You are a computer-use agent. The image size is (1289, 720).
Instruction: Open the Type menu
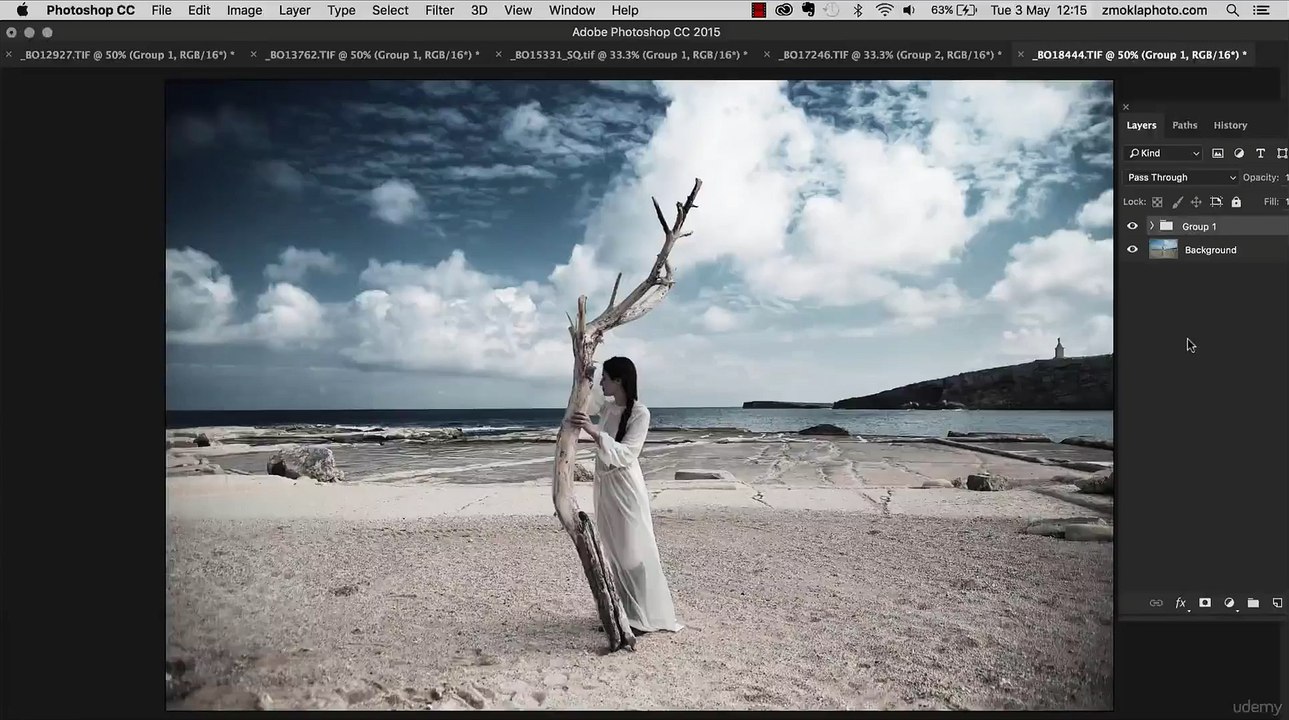341,10
